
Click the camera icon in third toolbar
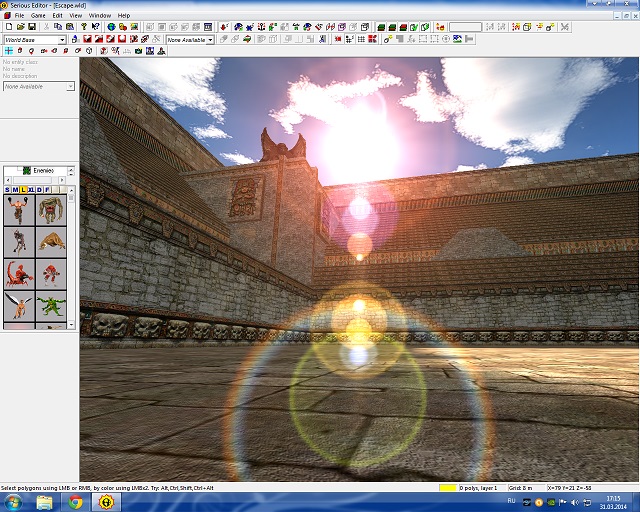[138, 51]
